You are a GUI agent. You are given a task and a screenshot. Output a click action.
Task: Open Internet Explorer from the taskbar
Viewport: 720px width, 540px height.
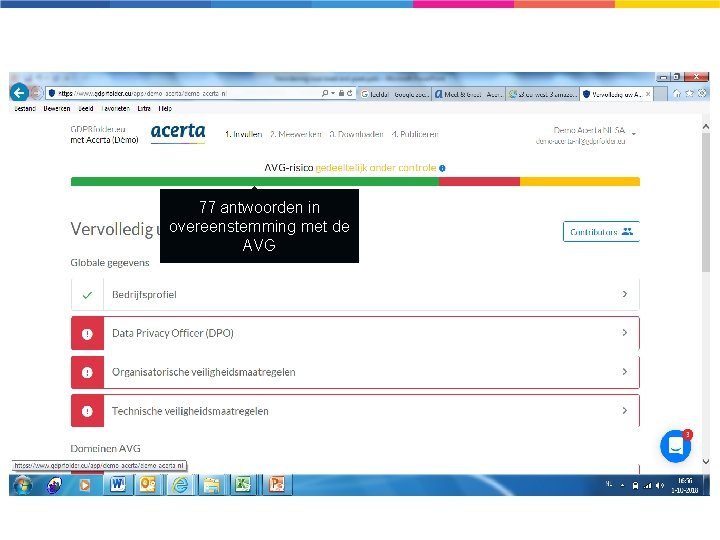[x=180, y=484]
